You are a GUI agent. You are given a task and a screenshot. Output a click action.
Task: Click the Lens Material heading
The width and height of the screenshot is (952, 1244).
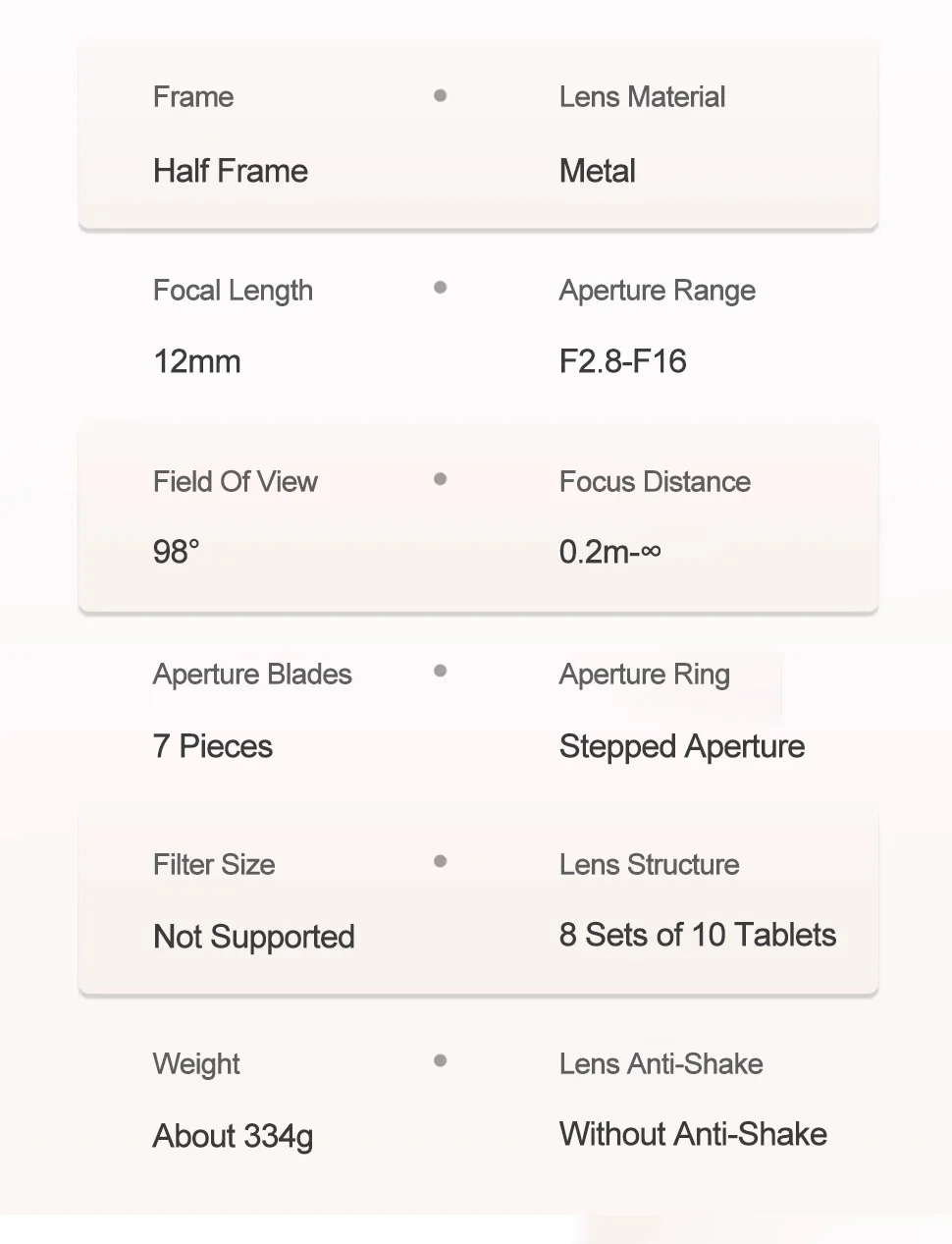click(642, 96)
